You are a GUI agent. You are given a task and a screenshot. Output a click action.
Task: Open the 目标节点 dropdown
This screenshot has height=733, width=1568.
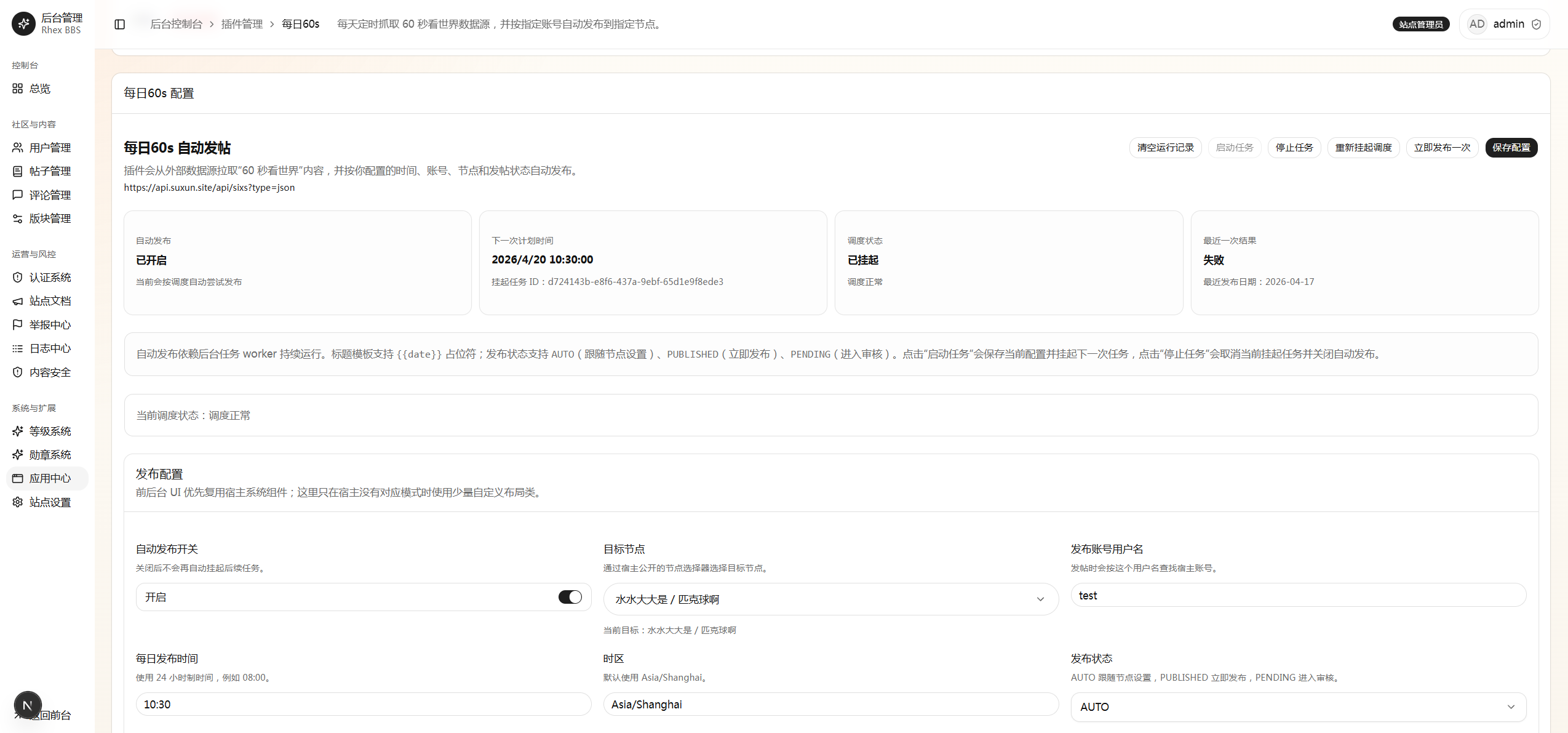point(830,599)
